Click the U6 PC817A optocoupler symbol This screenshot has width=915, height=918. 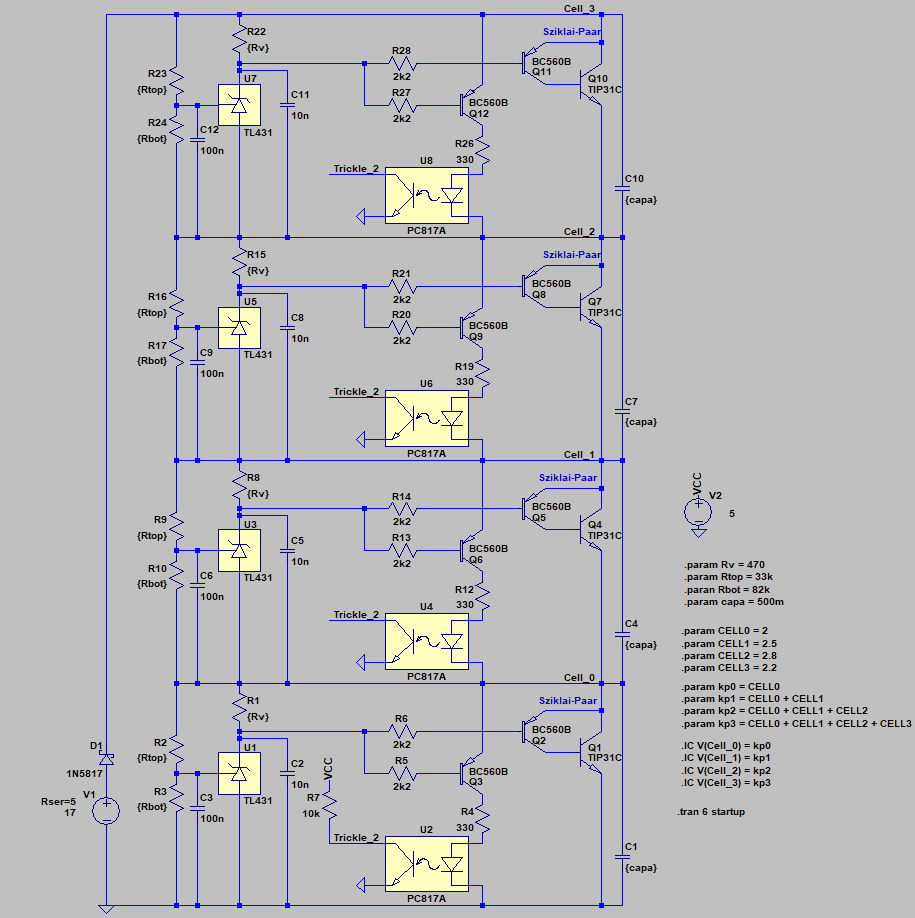pyautogui.click(x=427, y=419)
